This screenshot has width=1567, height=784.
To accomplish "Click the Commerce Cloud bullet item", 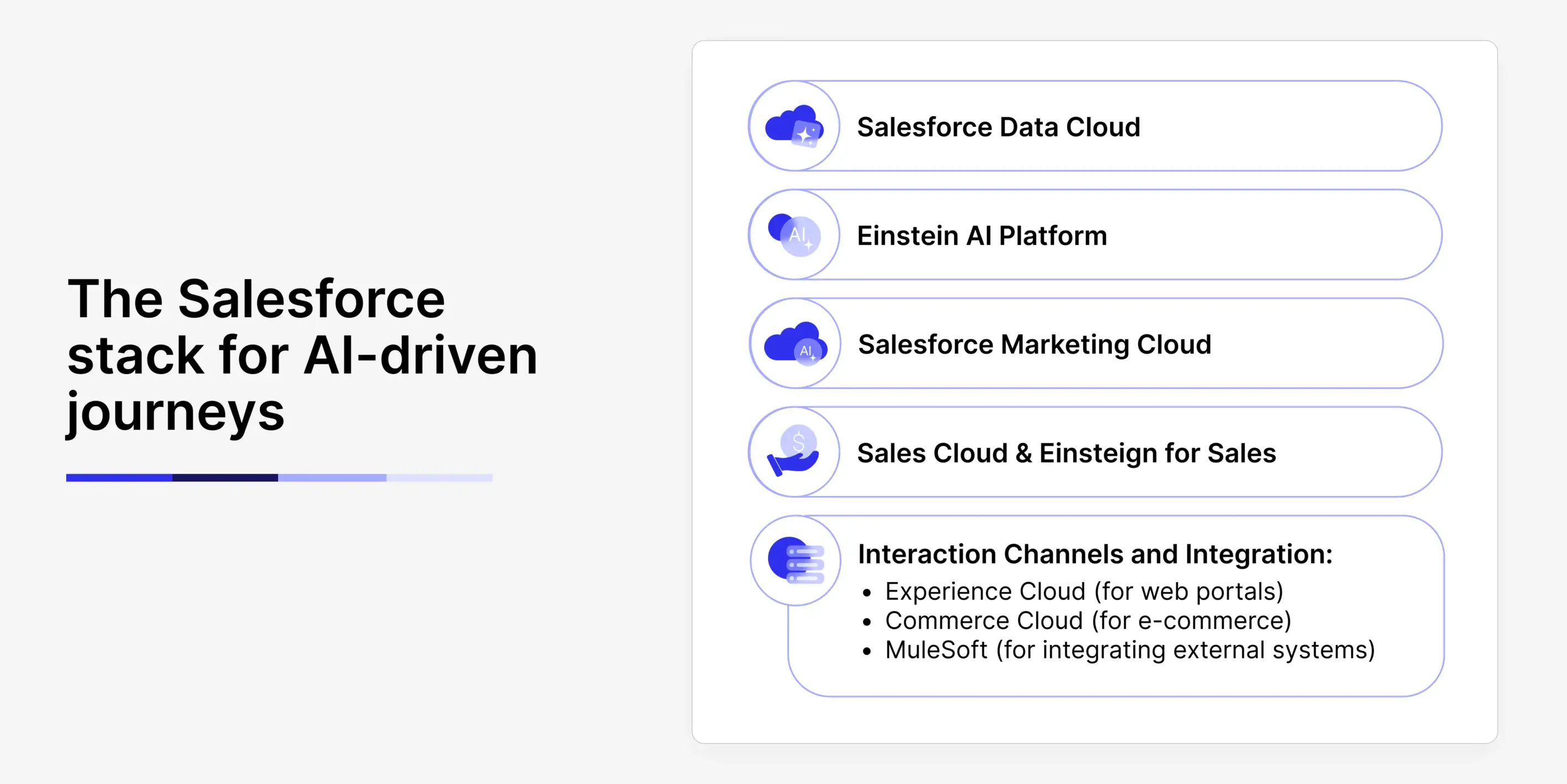I will [x=1088, y=620].
